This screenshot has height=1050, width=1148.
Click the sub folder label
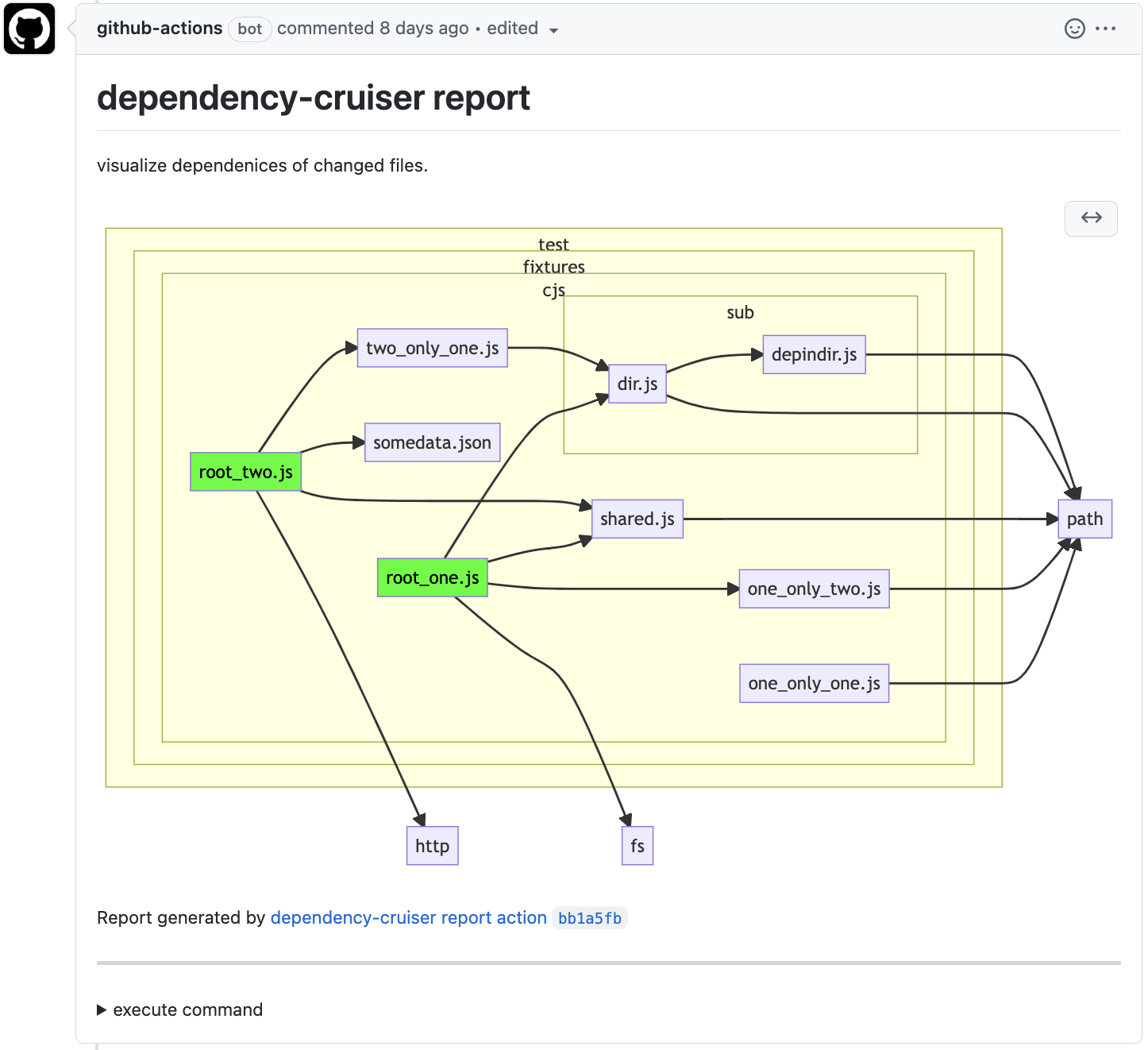740,312
